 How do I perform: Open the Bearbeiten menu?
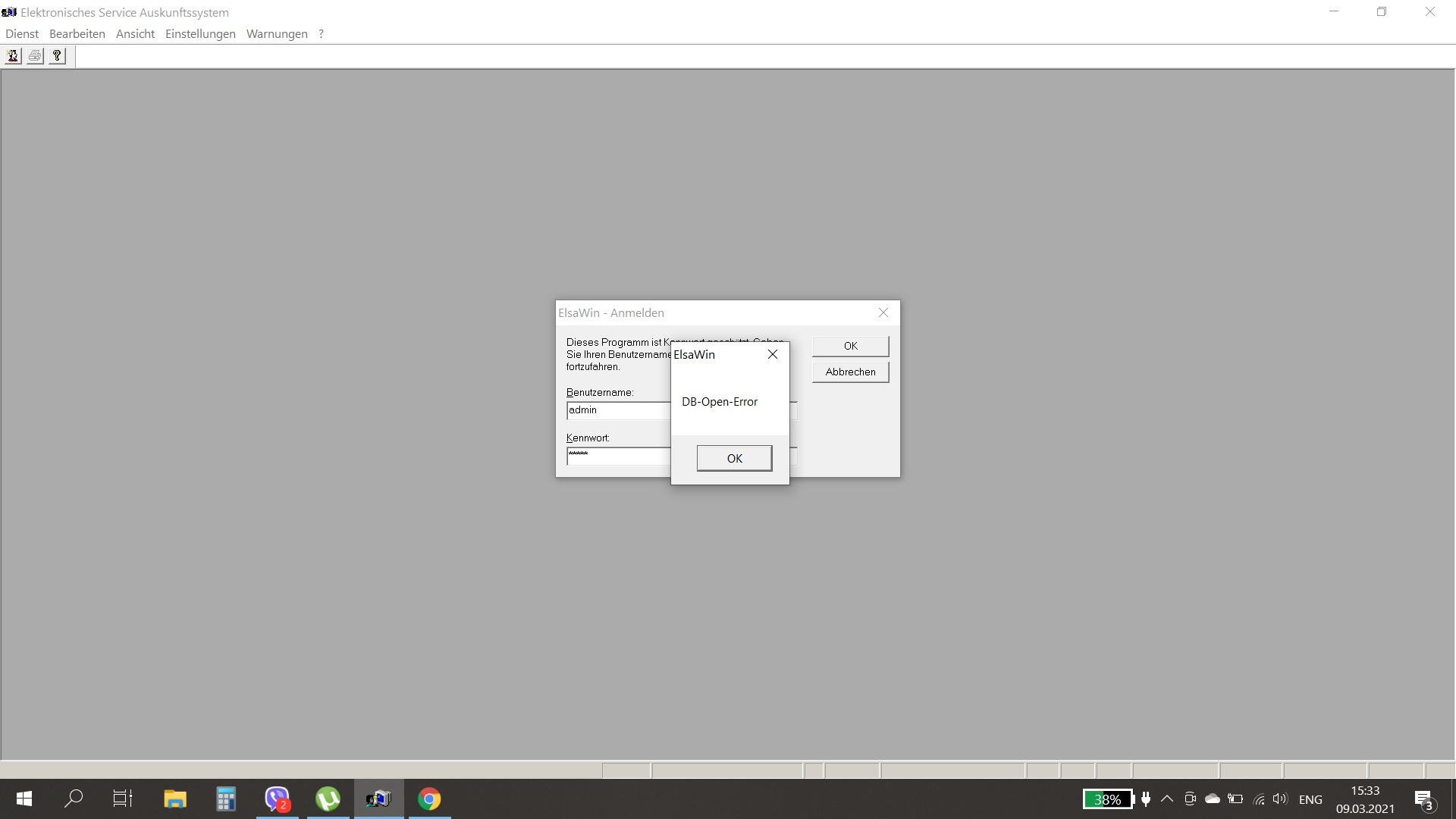pyautogui.click(x=77, y=33)
